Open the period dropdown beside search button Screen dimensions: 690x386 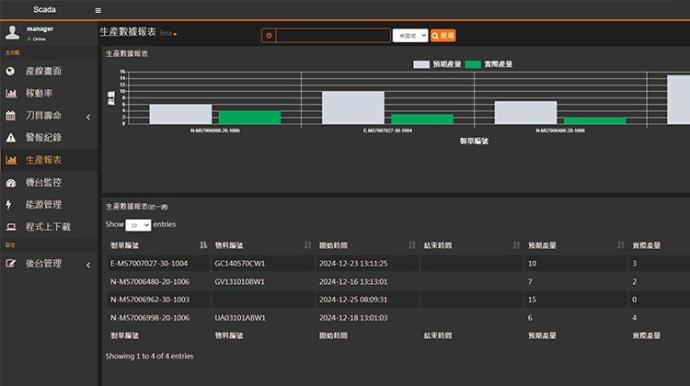410,36
